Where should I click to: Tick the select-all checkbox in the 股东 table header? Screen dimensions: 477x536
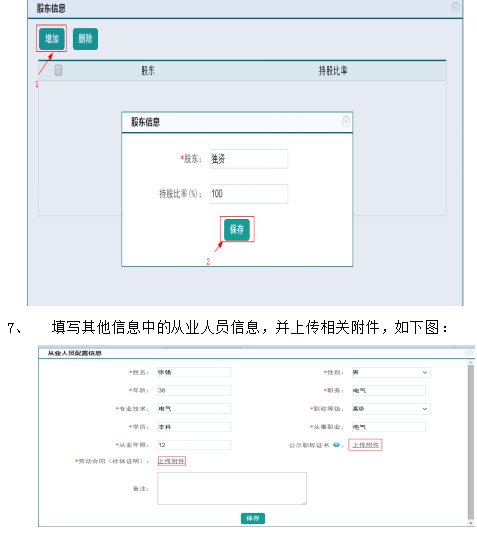(58, 70)
